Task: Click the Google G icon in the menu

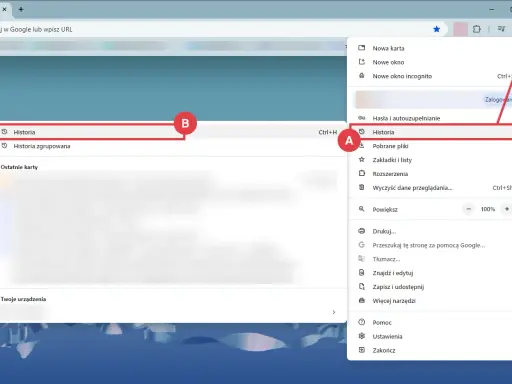Action: point(362,245)
